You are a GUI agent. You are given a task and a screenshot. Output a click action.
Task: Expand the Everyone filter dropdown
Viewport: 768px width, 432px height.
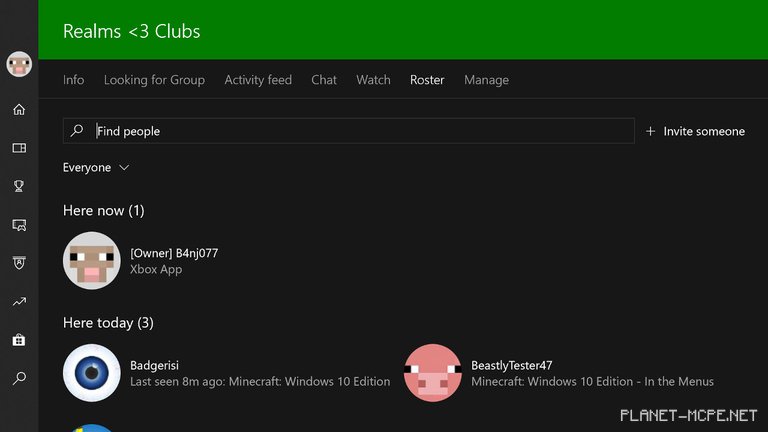pos(96,168)
